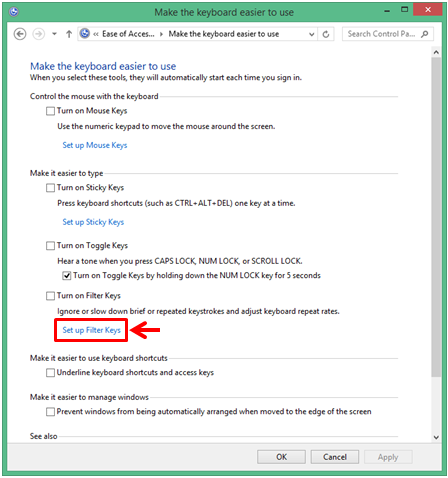Click the Cancel button
The width and height of the screenshot is (448, 478).
click(335, 457)
